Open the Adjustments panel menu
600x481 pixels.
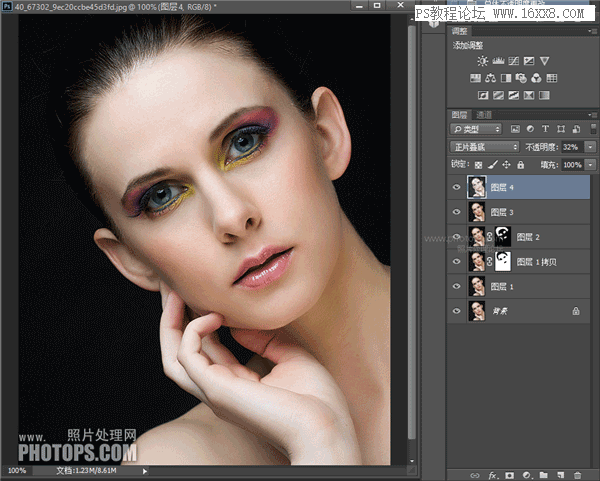(592, 31)
